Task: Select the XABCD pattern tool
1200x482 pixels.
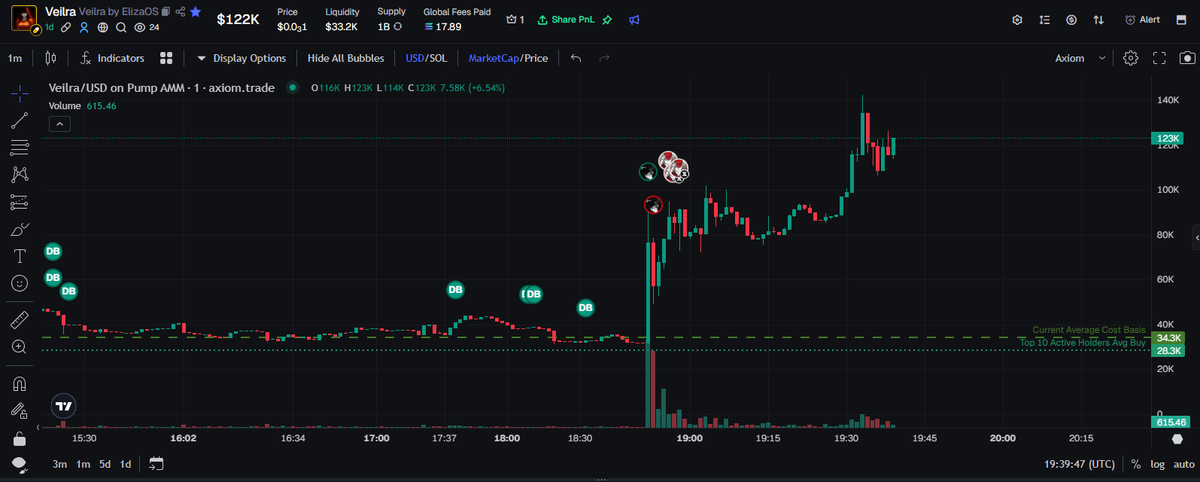Action: point(19,175)
